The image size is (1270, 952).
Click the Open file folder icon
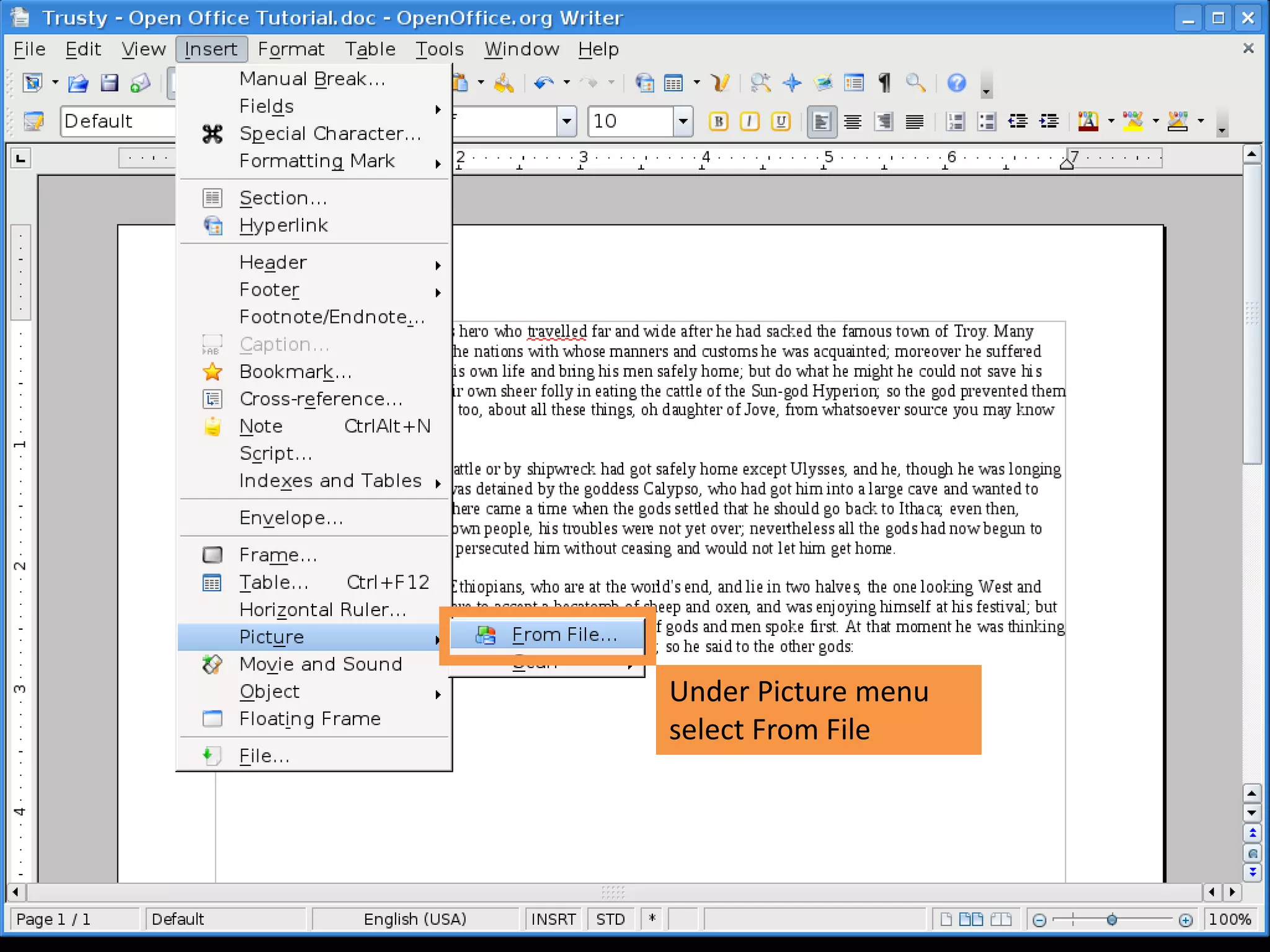[78, 82]
